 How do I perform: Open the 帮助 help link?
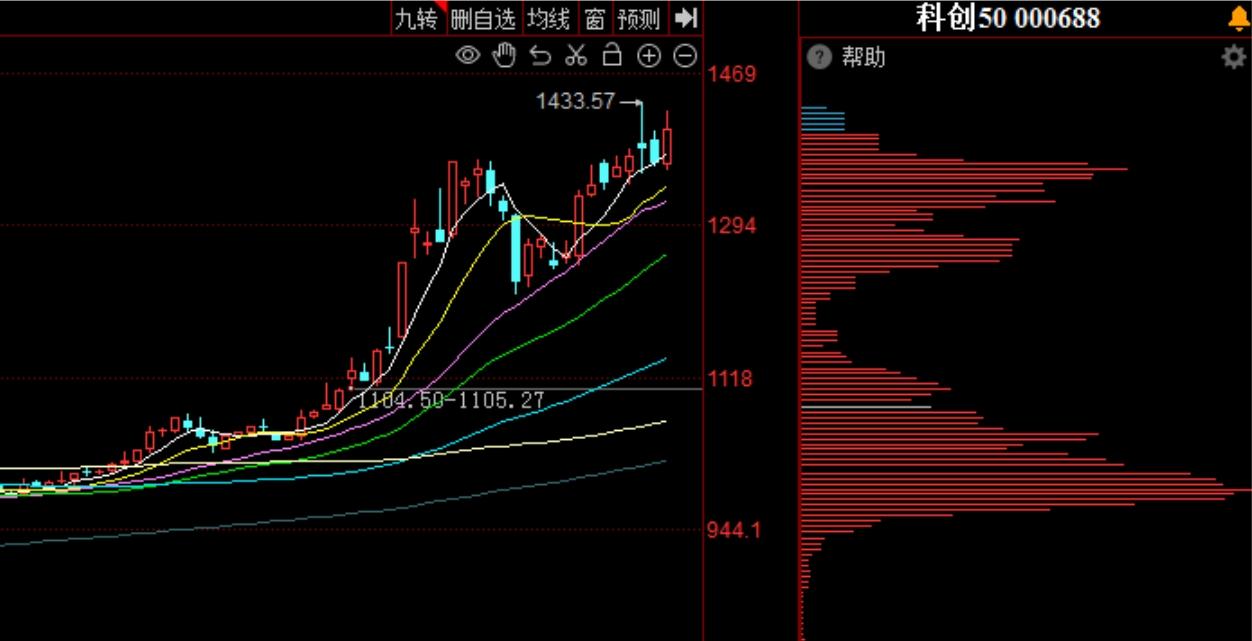863,57
